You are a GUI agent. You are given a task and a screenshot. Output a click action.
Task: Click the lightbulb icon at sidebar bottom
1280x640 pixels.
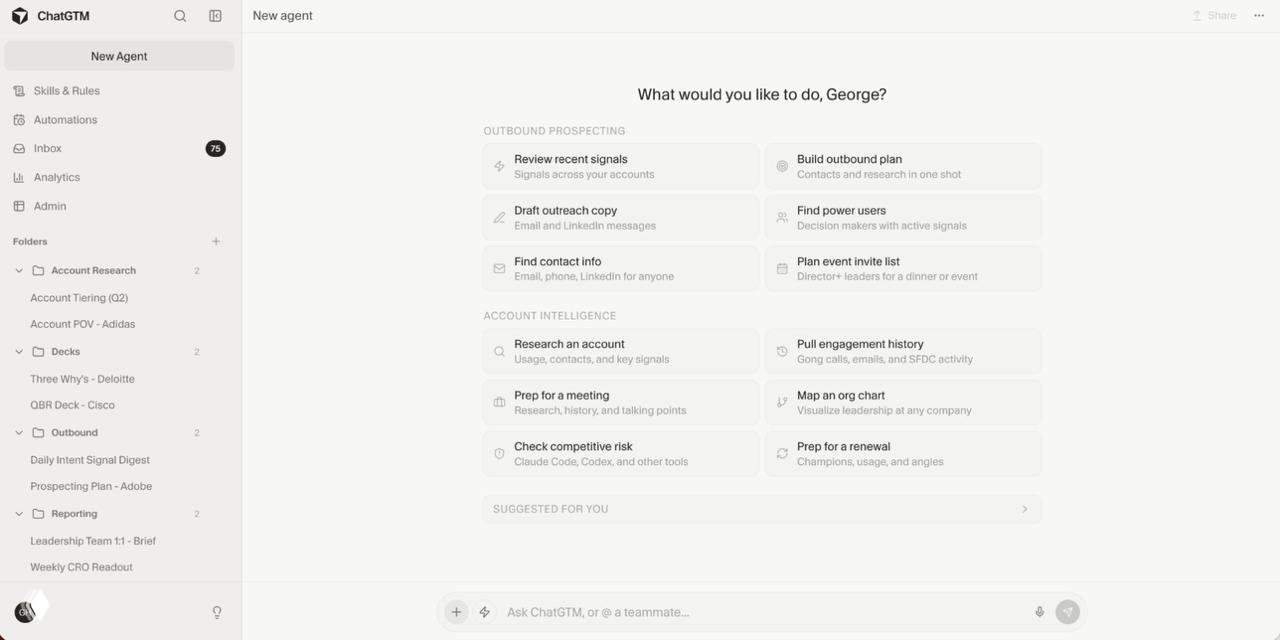[217, 612]
